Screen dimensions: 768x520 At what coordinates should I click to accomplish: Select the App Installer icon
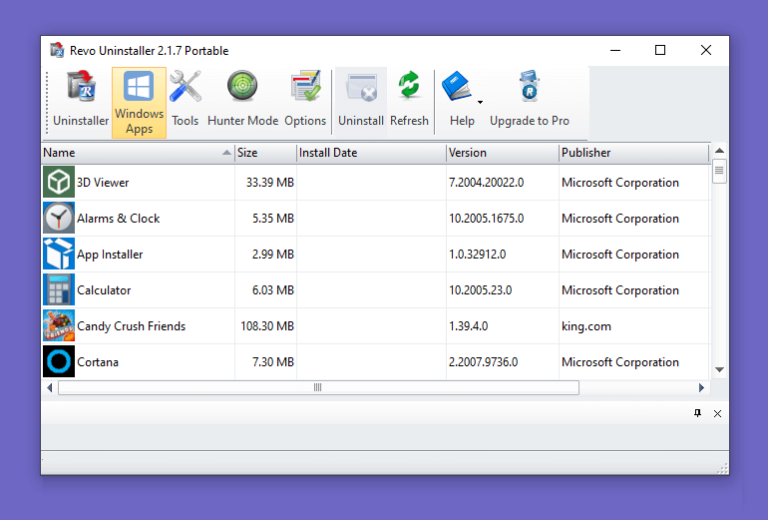pos(59,254)
